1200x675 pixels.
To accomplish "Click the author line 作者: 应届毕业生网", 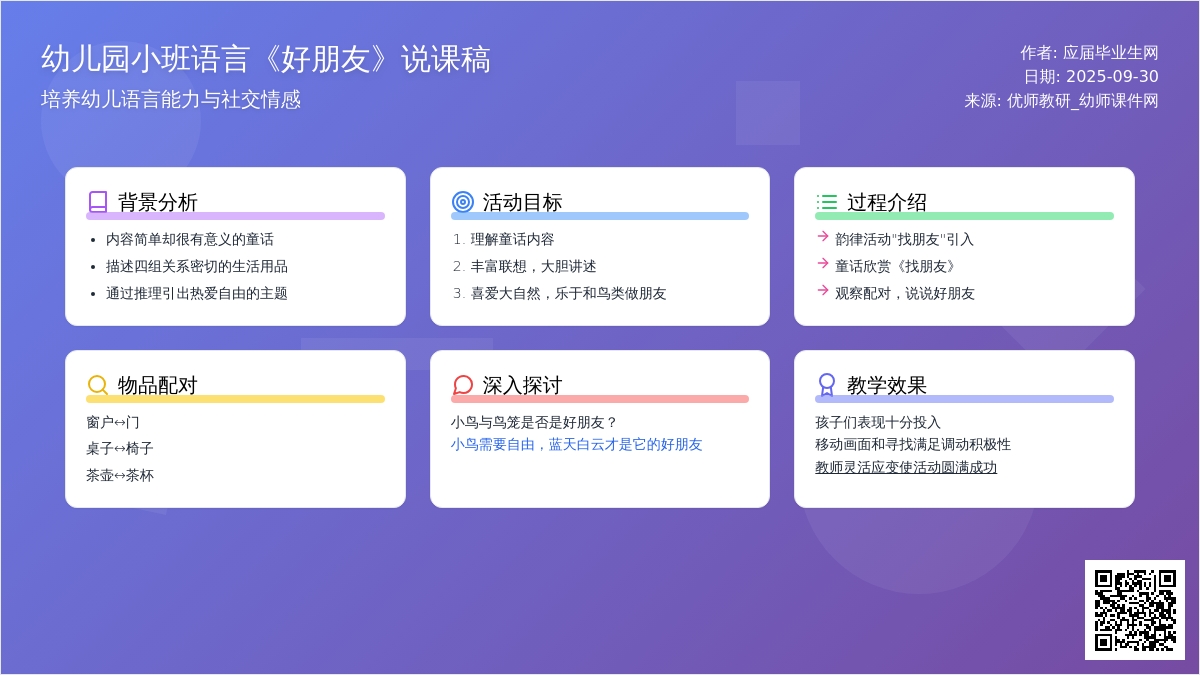I will click(1089, 53).
